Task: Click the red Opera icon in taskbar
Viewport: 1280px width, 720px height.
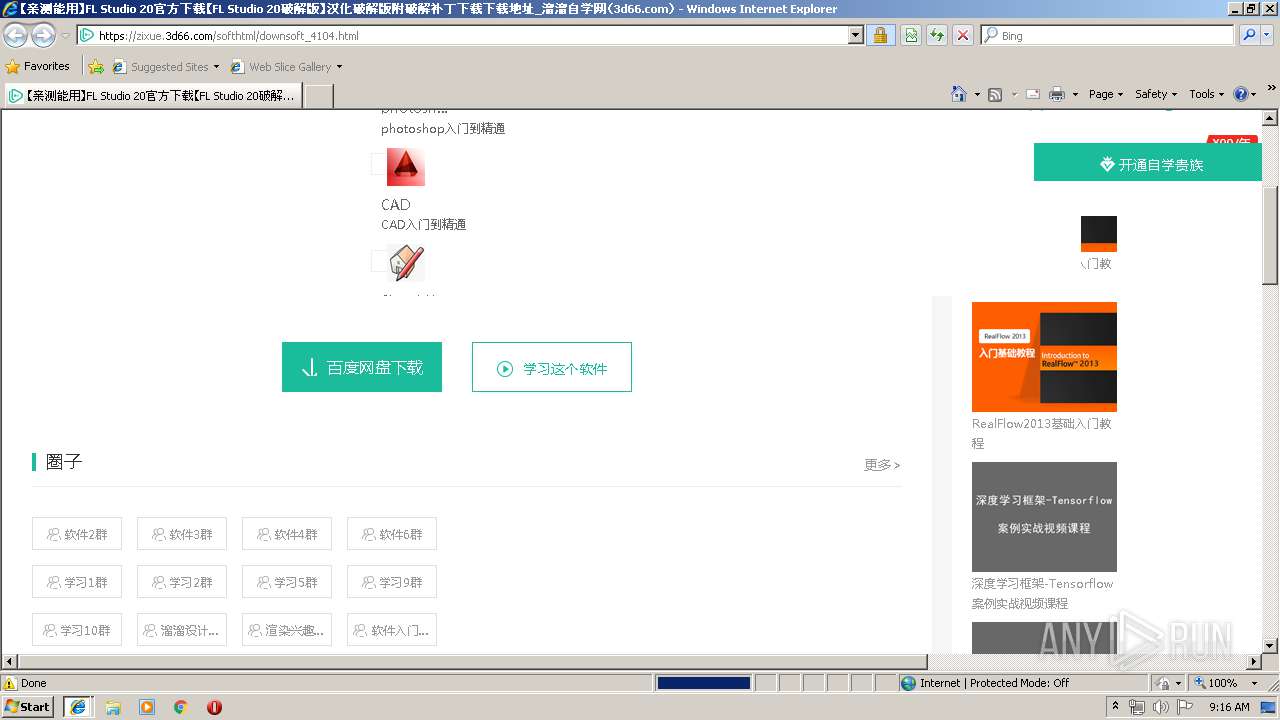Action: pyautogui.click(x=214, y=707)
